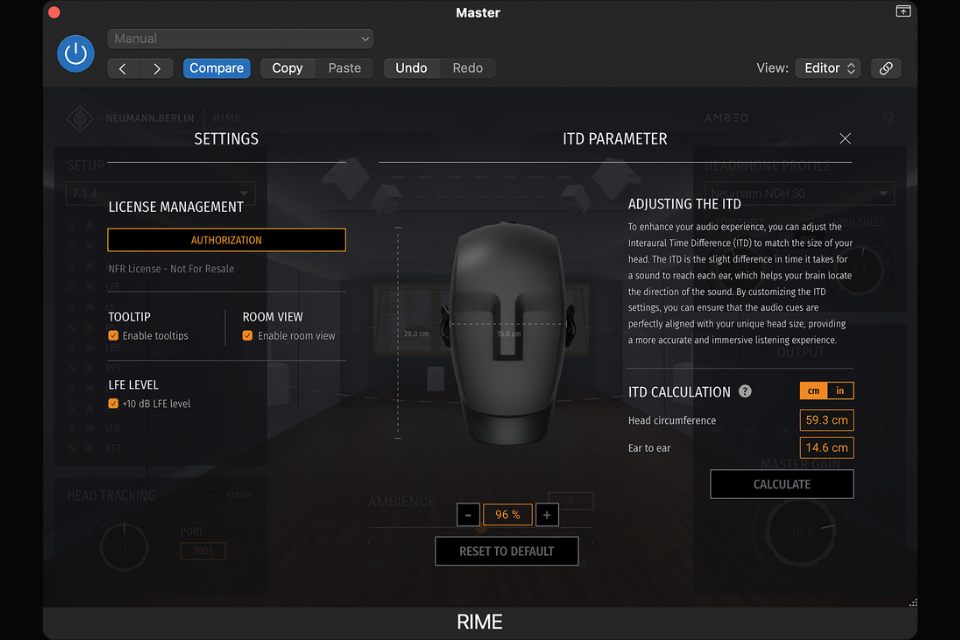Toggle the plugin power bypass button

tap(75, 54)
